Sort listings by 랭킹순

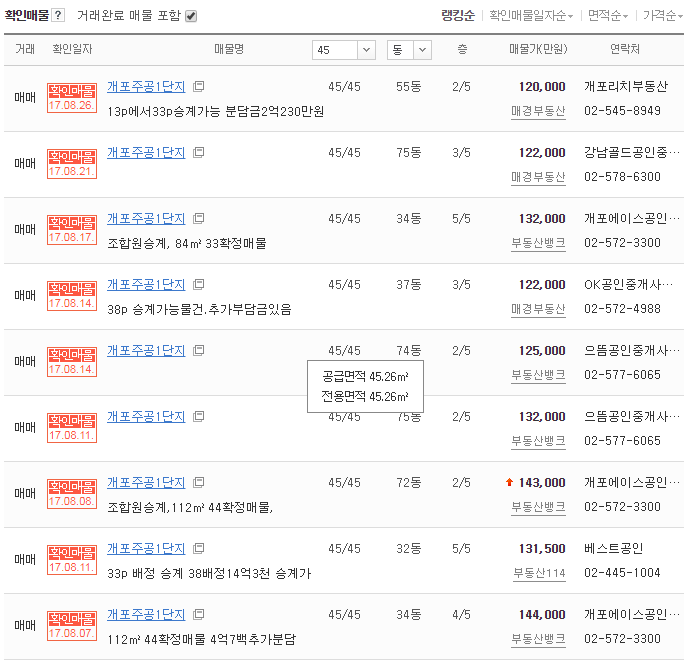tap(458, 16)
